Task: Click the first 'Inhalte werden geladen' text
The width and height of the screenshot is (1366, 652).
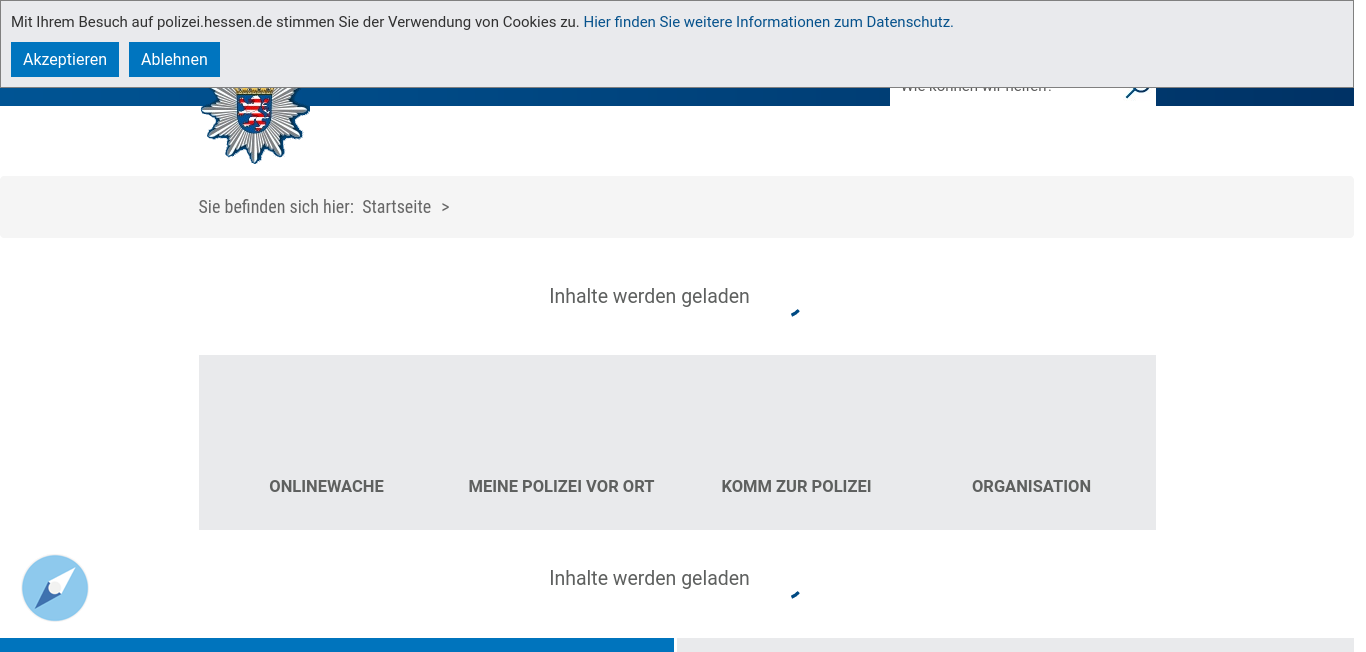Action: point(649,296)
